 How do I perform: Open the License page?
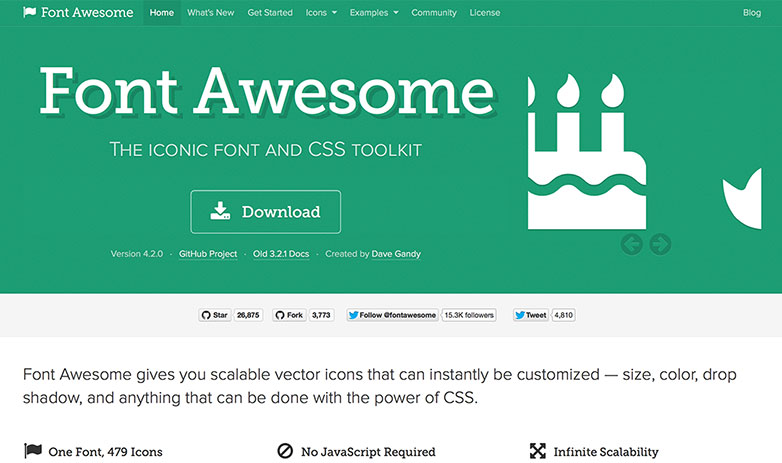(484, 12)
